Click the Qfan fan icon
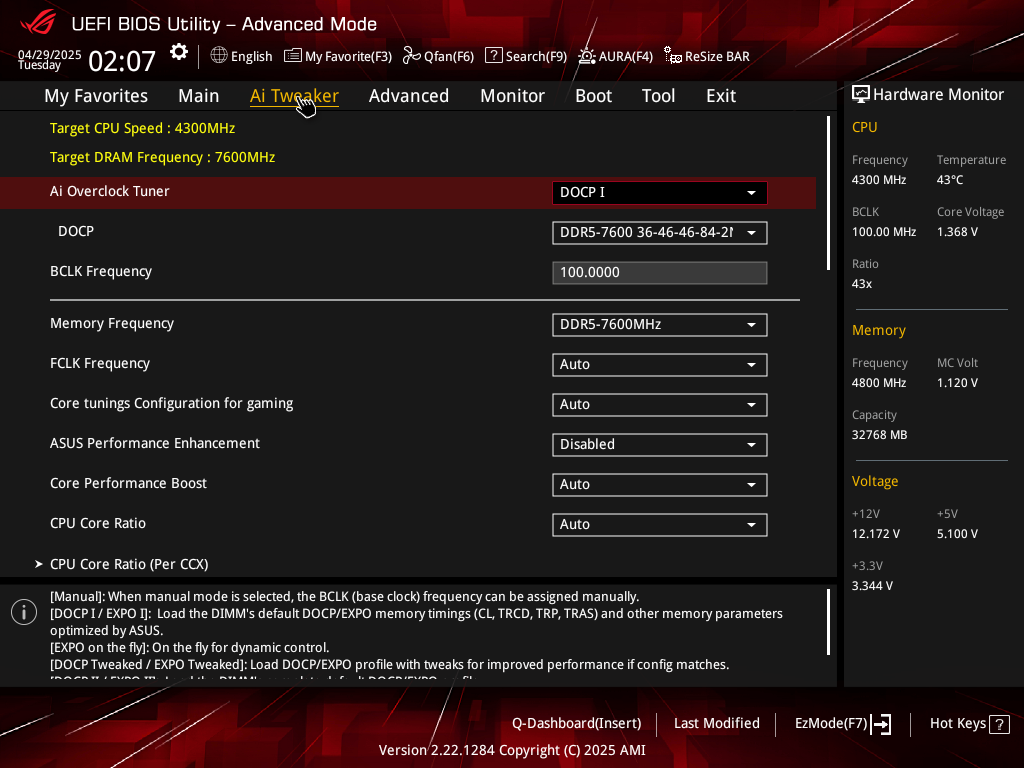The image size is (1024, 768). point(411,56)
